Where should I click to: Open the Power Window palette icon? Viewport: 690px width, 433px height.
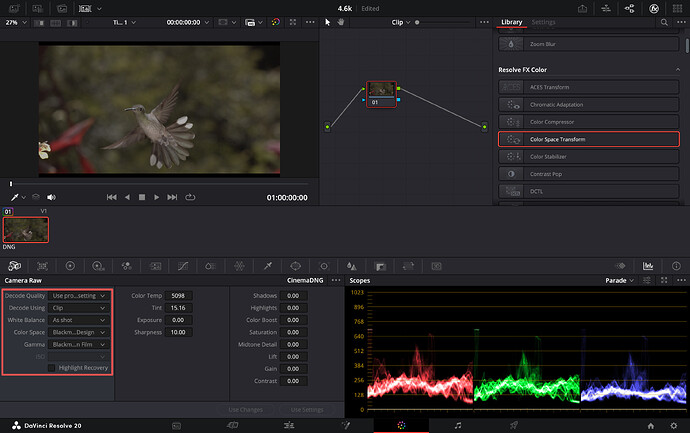click(295, 266)
